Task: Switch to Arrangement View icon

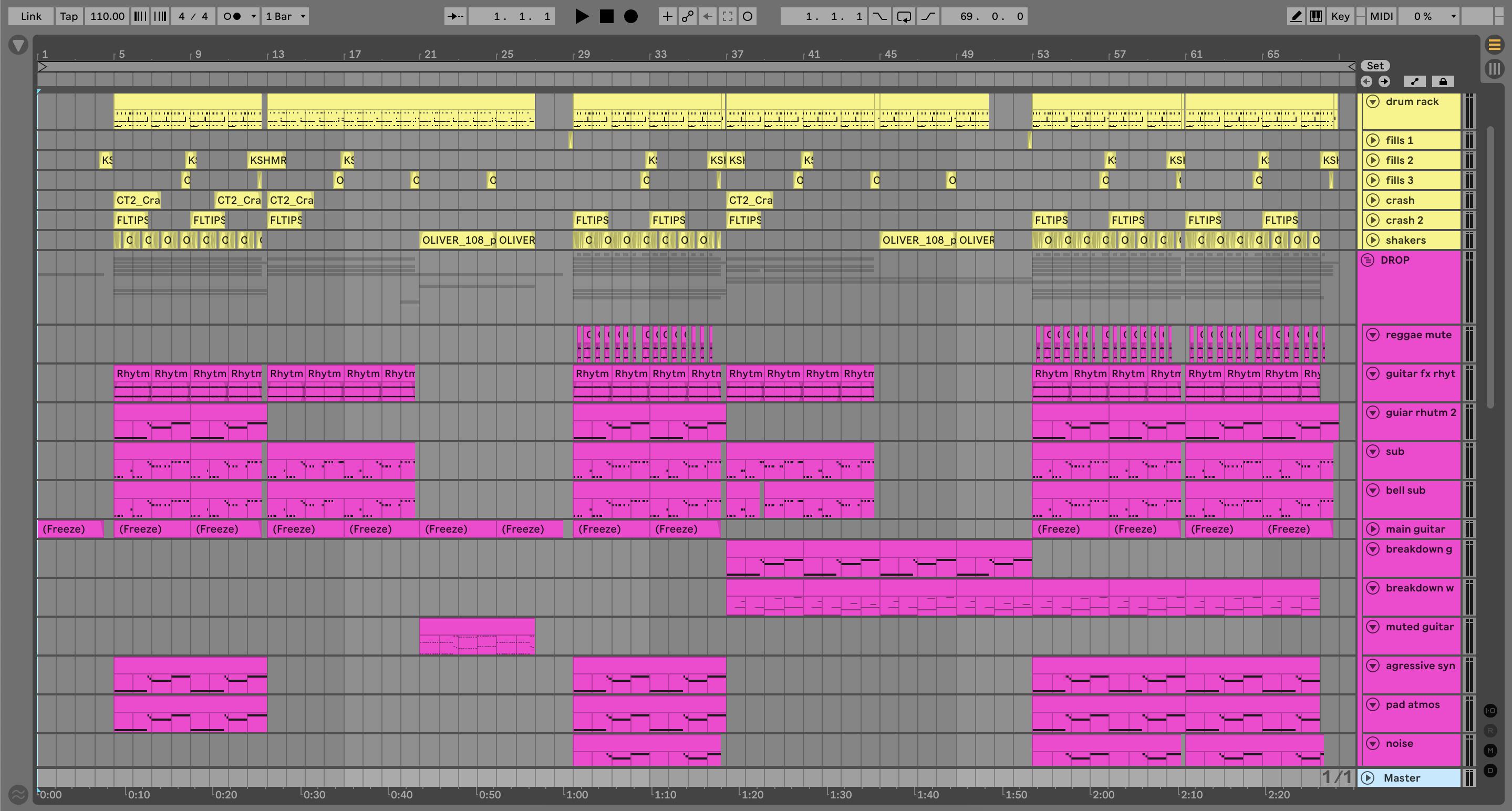Action: pos(1494,45)
